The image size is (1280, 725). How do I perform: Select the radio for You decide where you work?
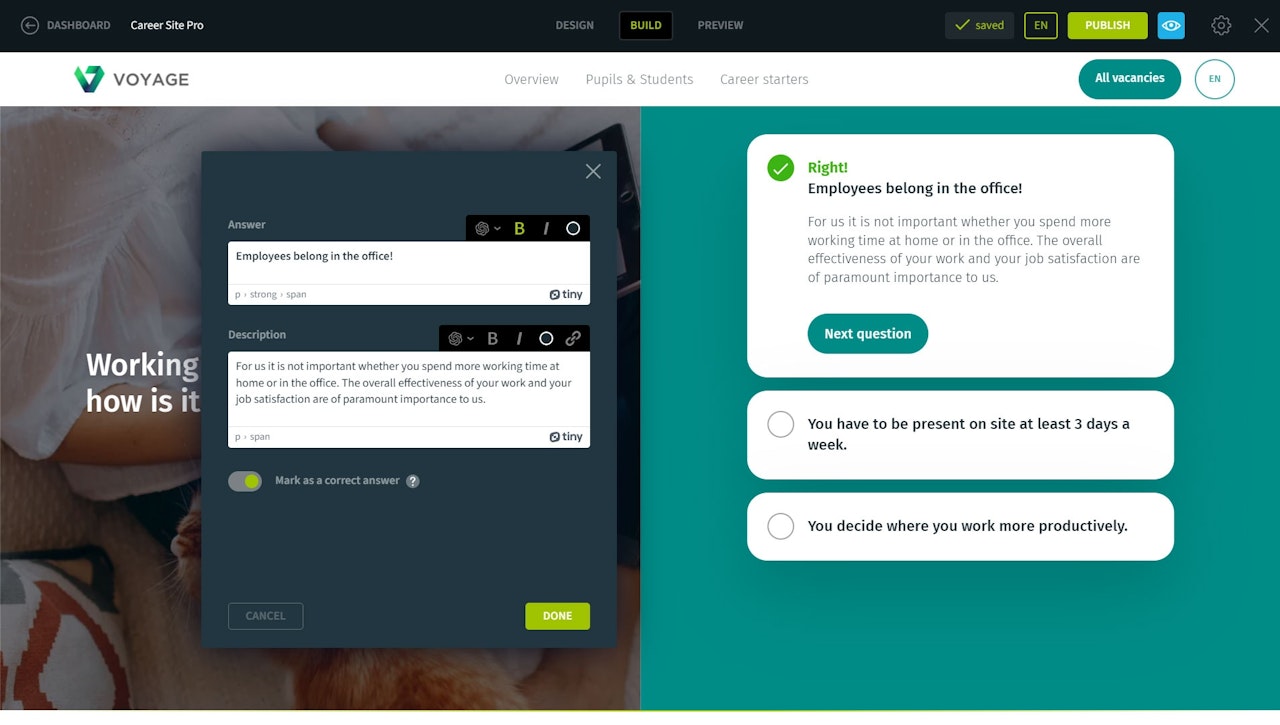pyautogui.click(x=780, y=526)
